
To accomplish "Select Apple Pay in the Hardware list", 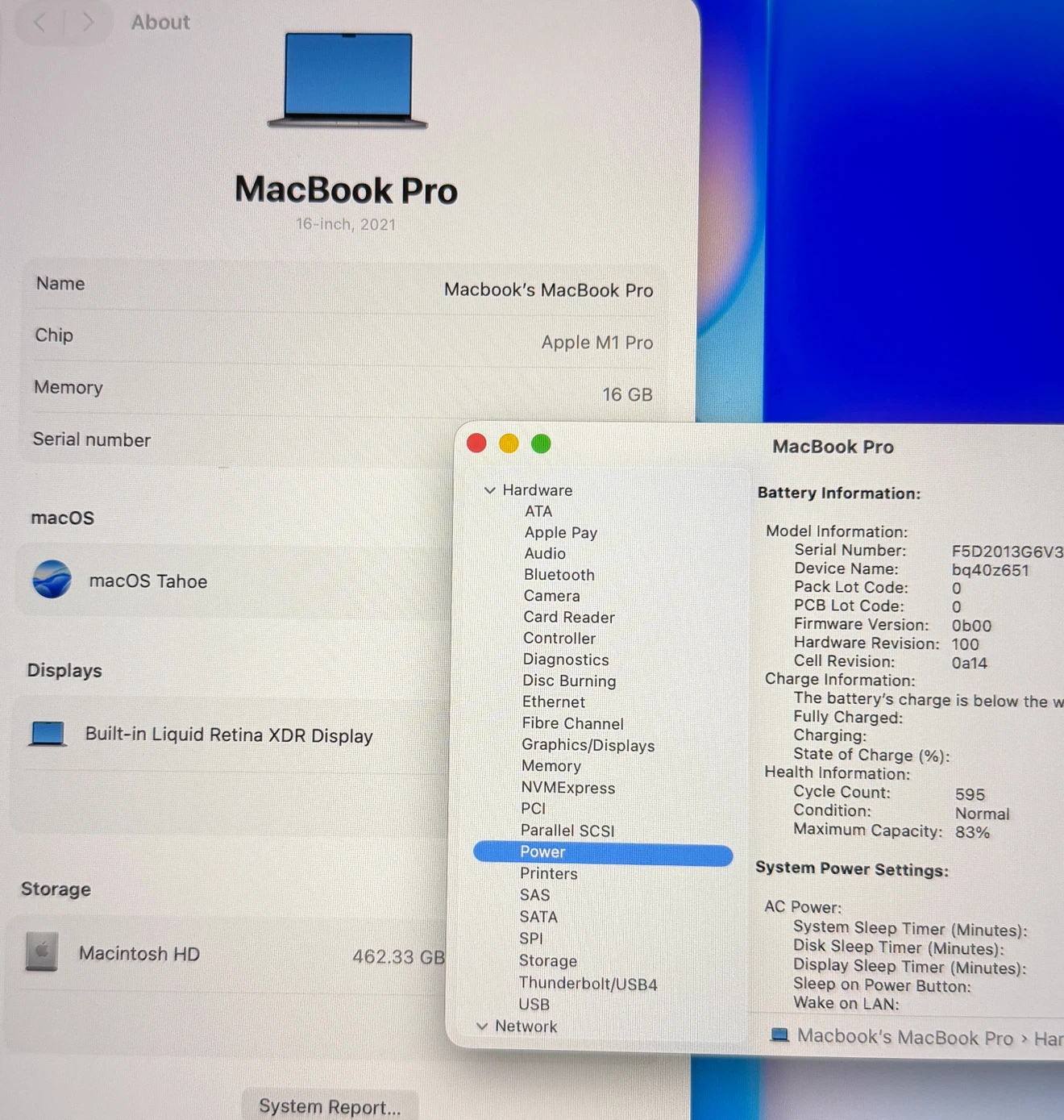I will coord(561,532).
